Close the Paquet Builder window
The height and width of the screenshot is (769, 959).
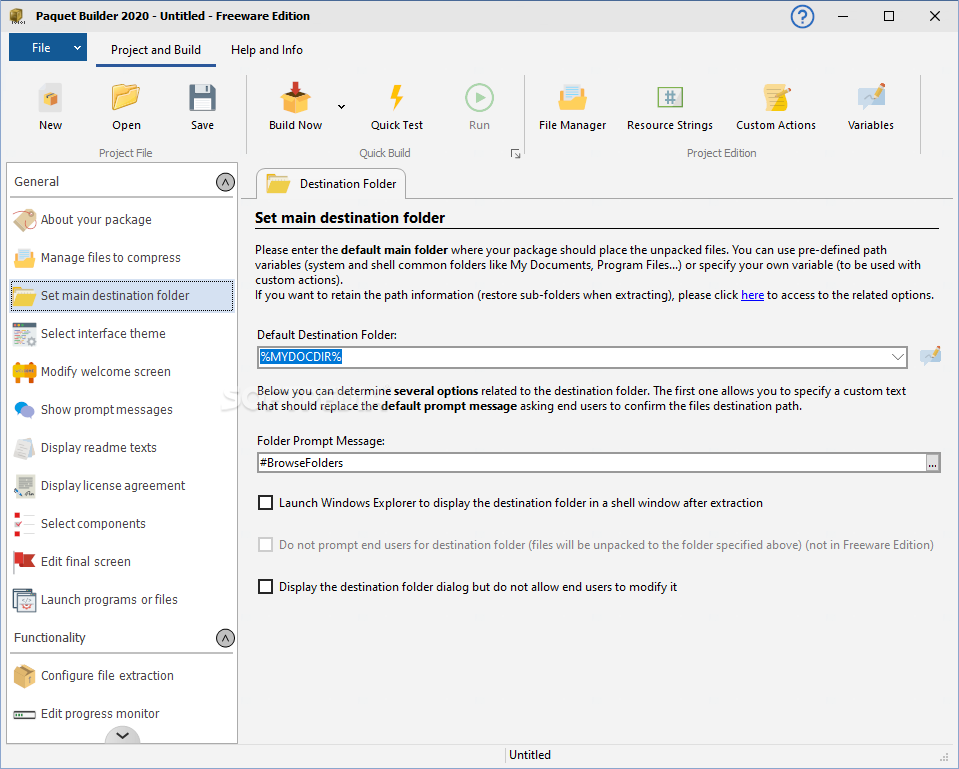click(x=935, y=17)
